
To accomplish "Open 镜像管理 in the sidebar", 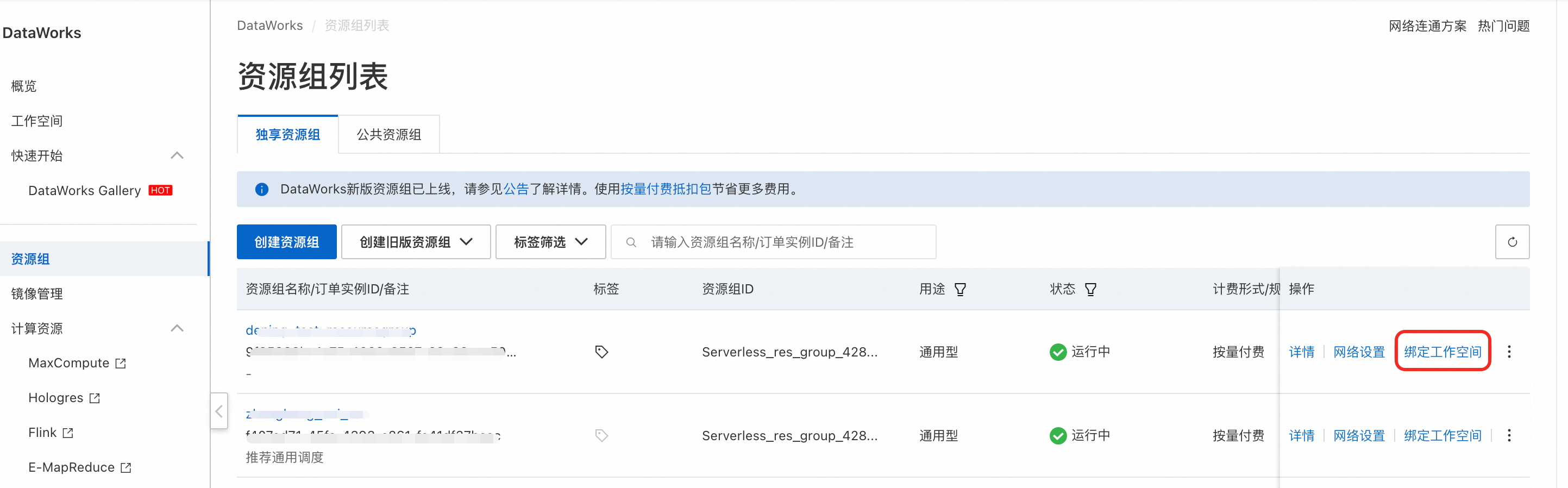I will pos(36,294).
